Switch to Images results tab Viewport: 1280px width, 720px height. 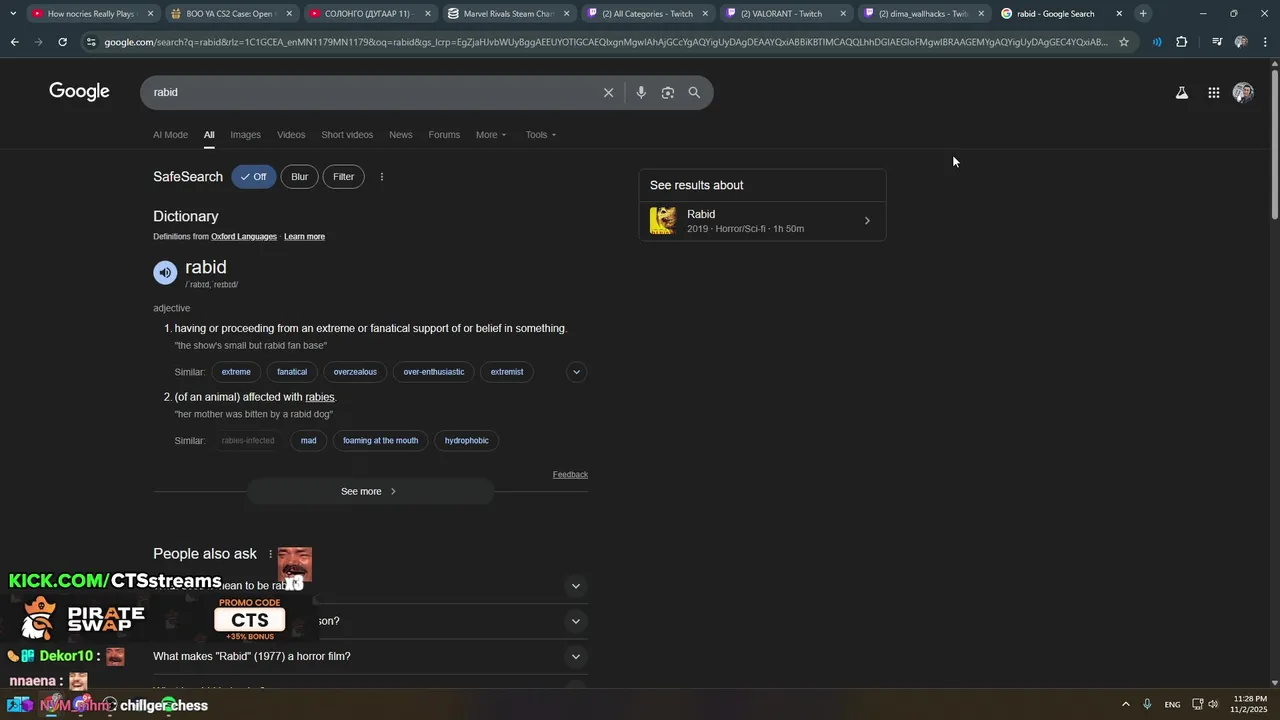pos(245,135)
